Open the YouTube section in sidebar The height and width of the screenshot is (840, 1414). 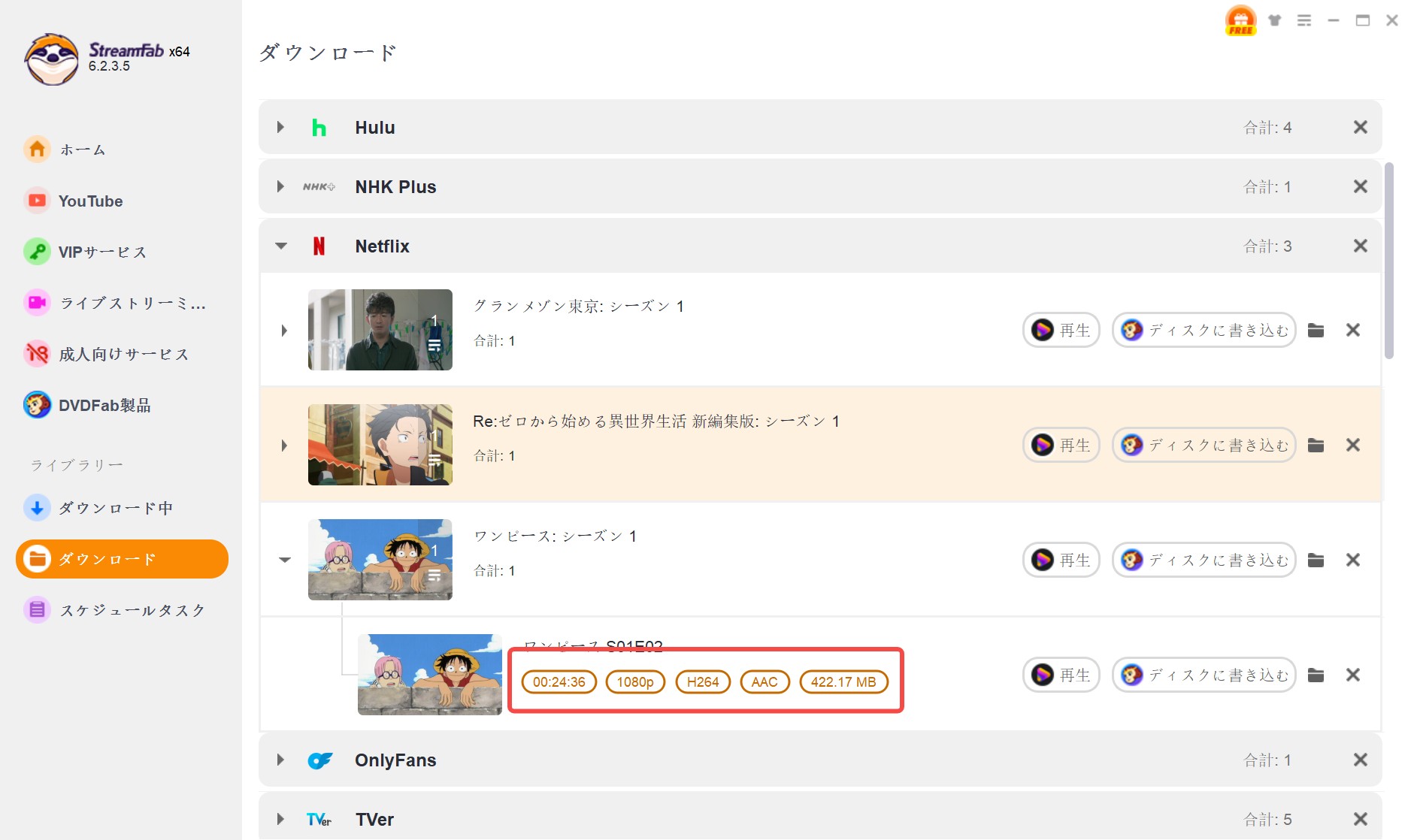[x=90, y=201]
